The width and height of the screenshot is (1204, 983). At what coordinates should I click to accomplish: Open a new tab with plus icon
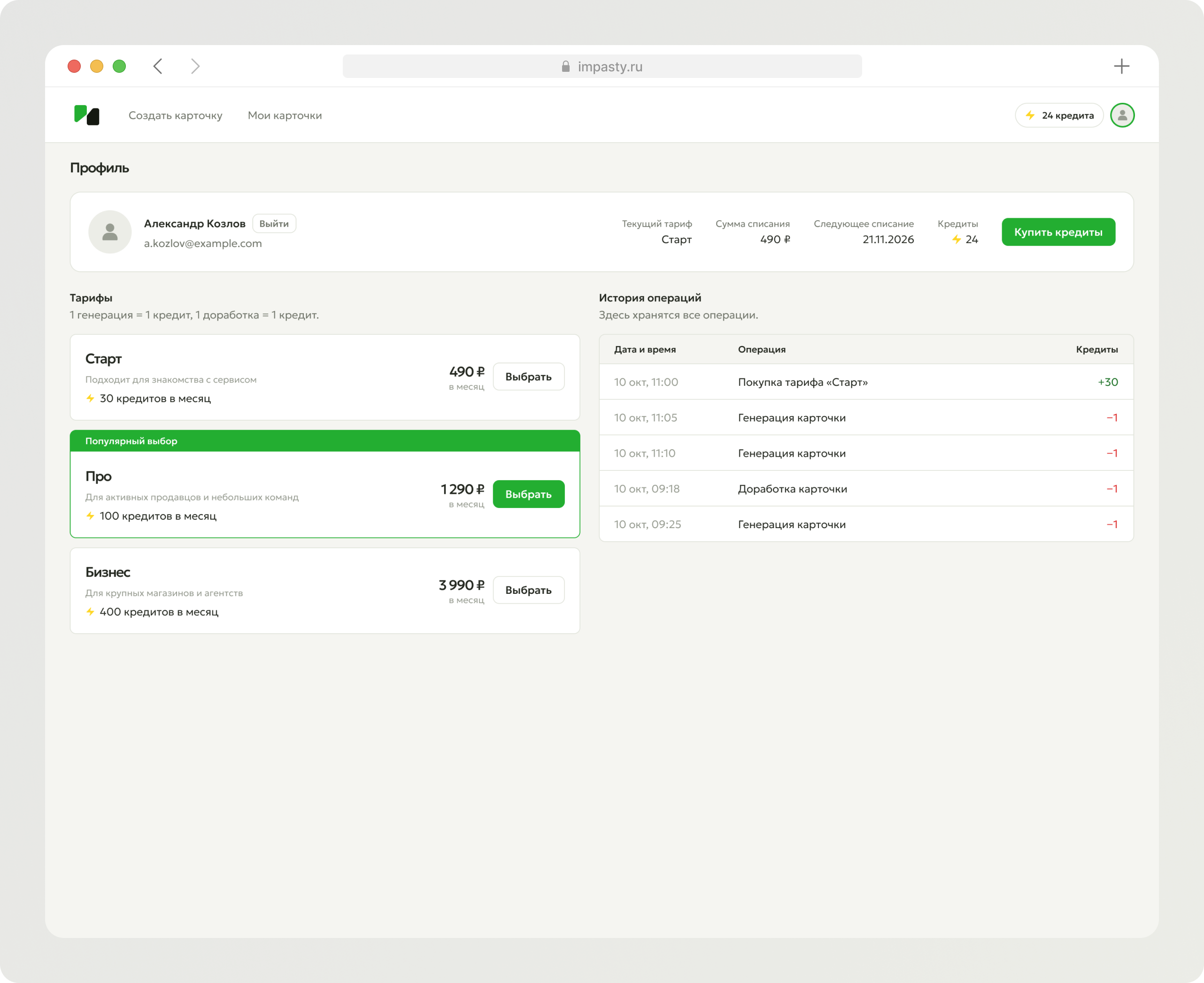[1121, 66]
